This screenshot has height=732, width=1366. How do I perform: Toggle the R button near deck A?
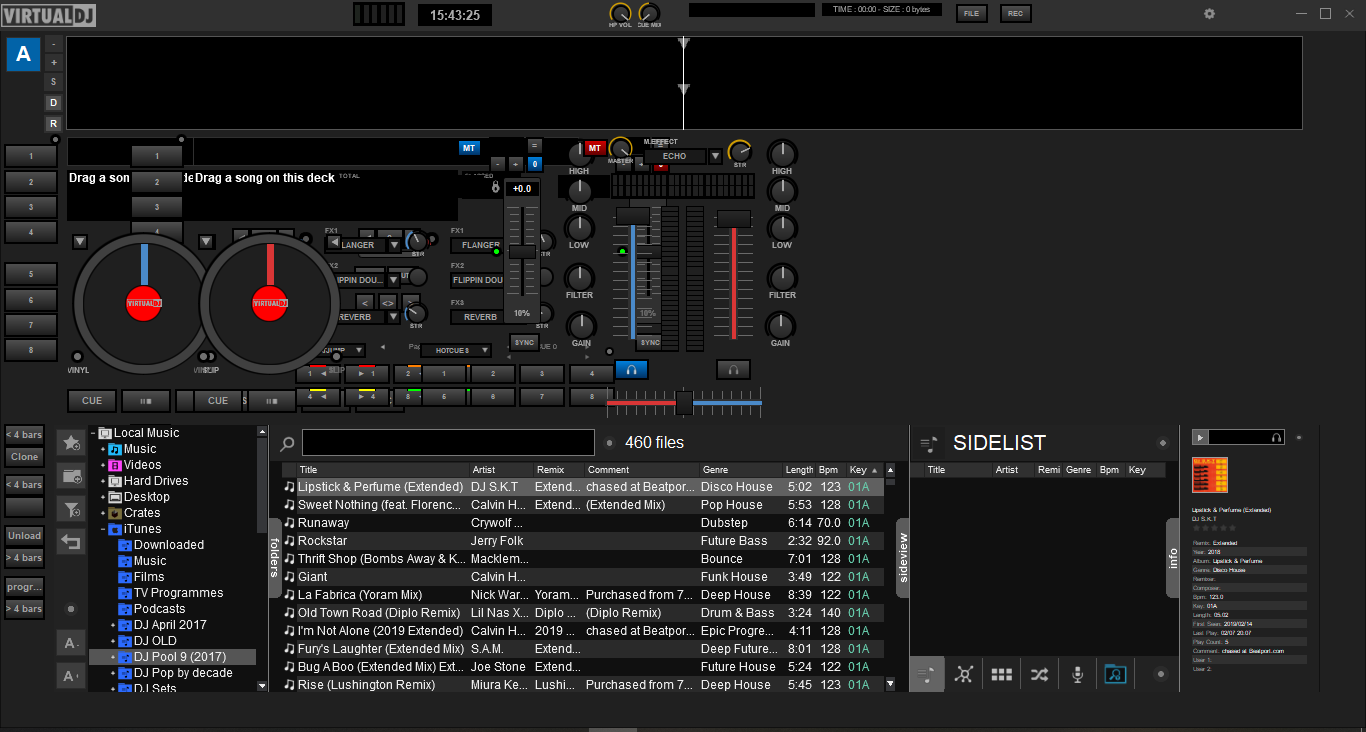coord(54,124)
